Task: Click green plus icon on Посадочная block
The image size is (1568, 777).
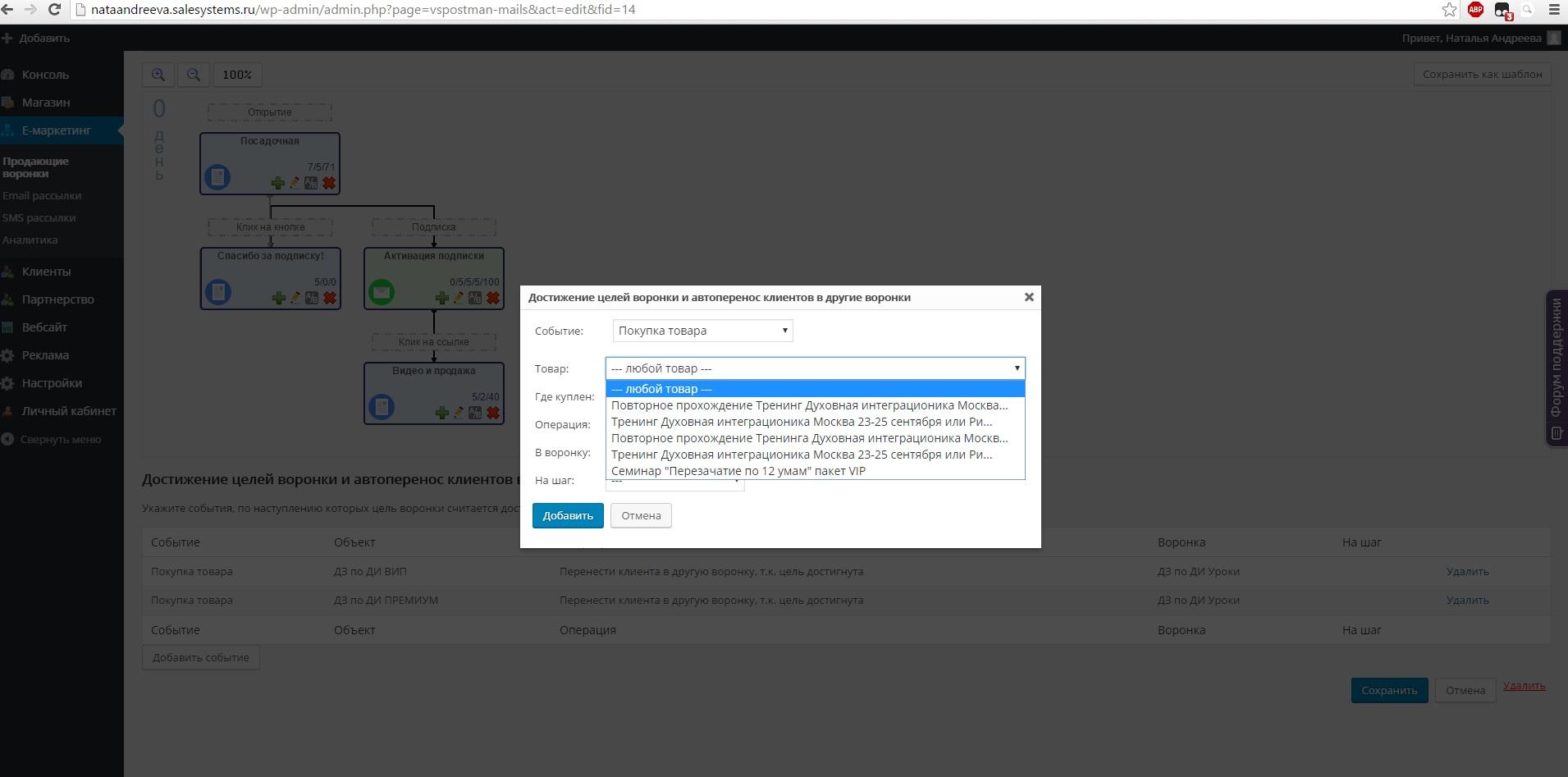Action: click(x=278, y=183)
